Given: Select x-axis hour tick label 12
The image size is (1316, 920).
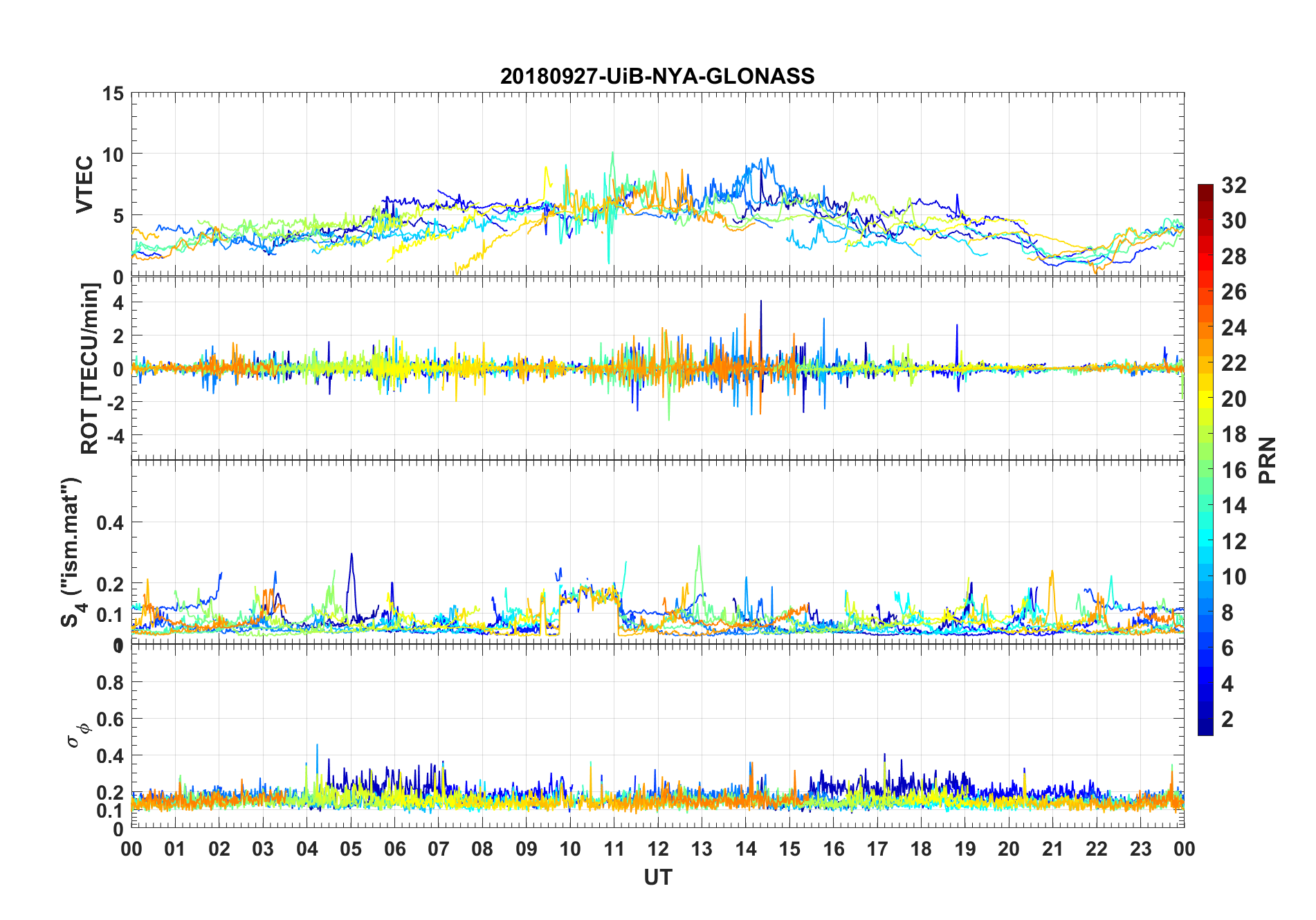Looking at the screenshot, I should (x=658, y=849).
